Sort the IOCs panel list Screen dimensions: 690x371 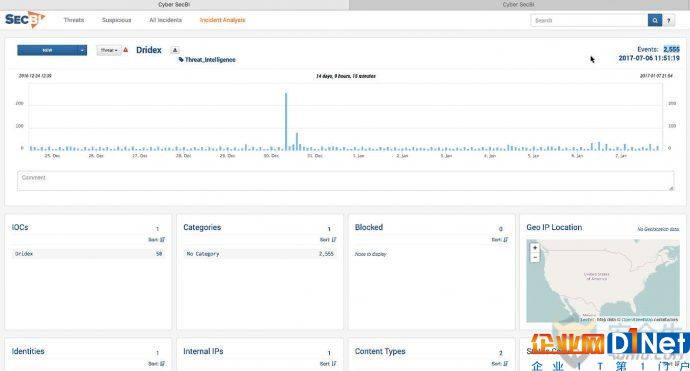click(156, 239)
